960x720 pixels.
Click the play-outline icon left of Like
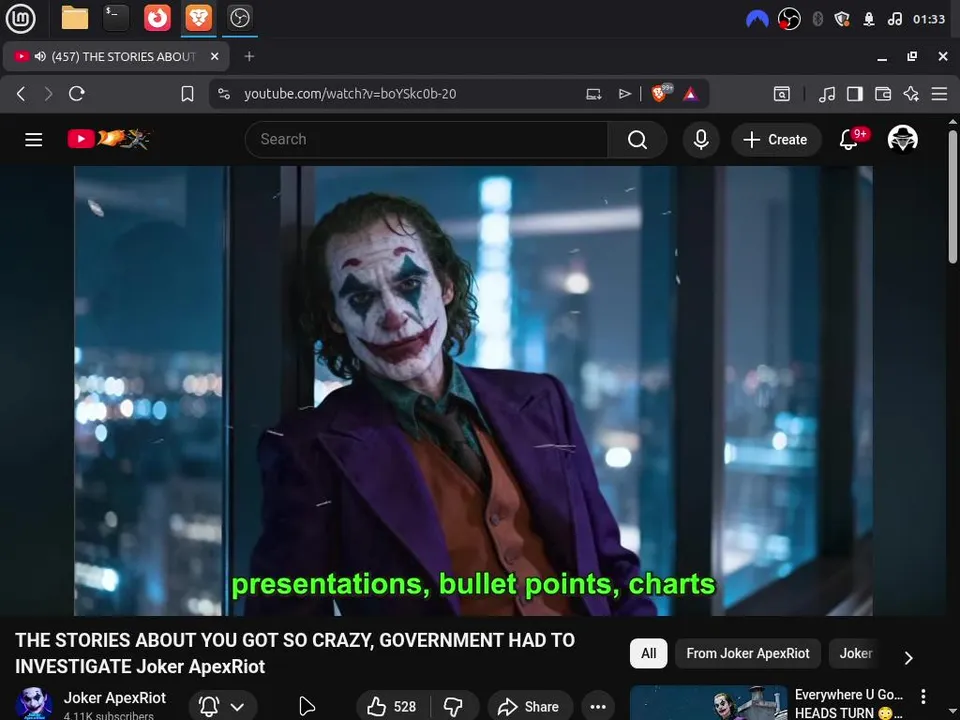[x=307, y=707]
